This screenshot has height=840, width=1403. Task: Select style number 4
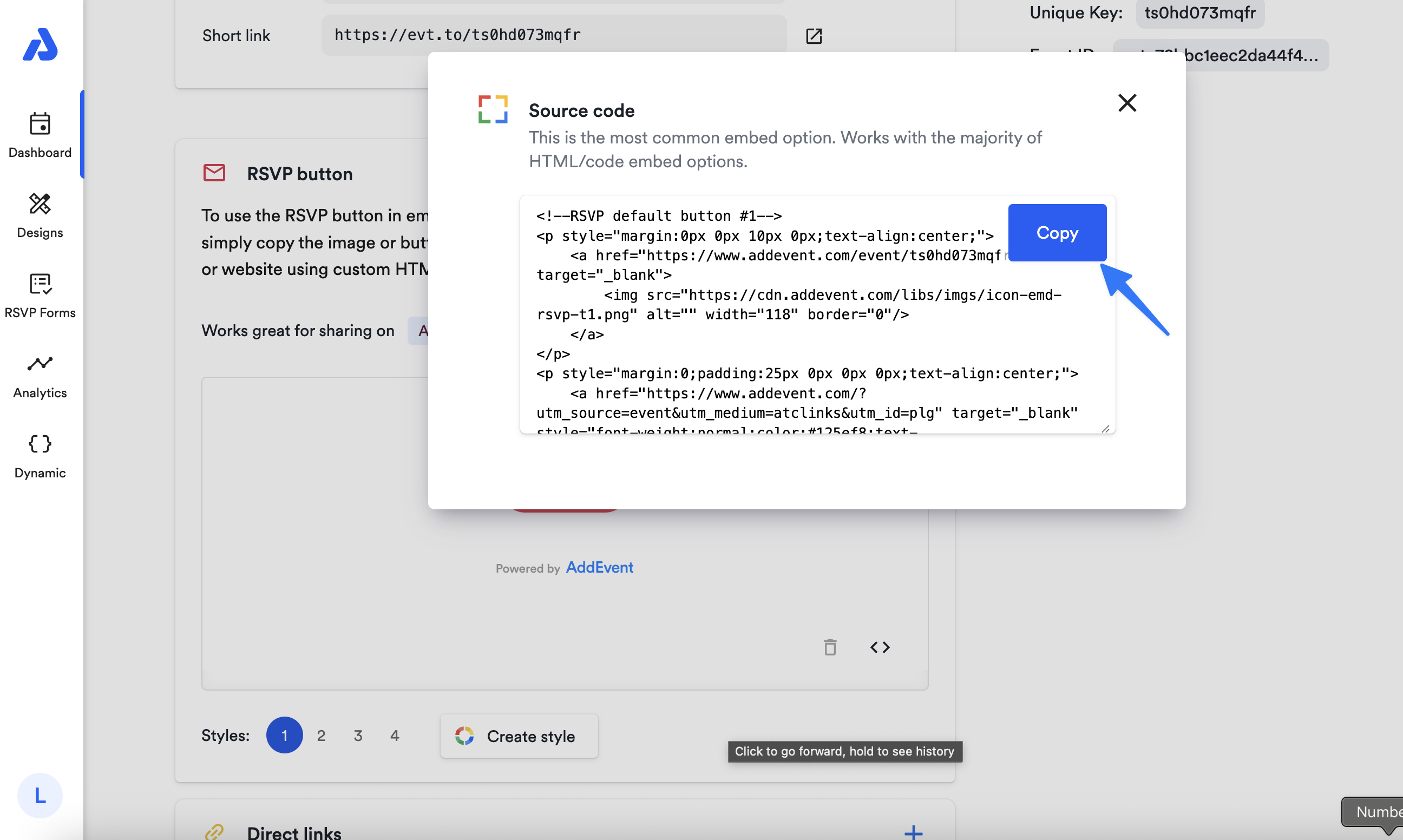pos(395,736)
